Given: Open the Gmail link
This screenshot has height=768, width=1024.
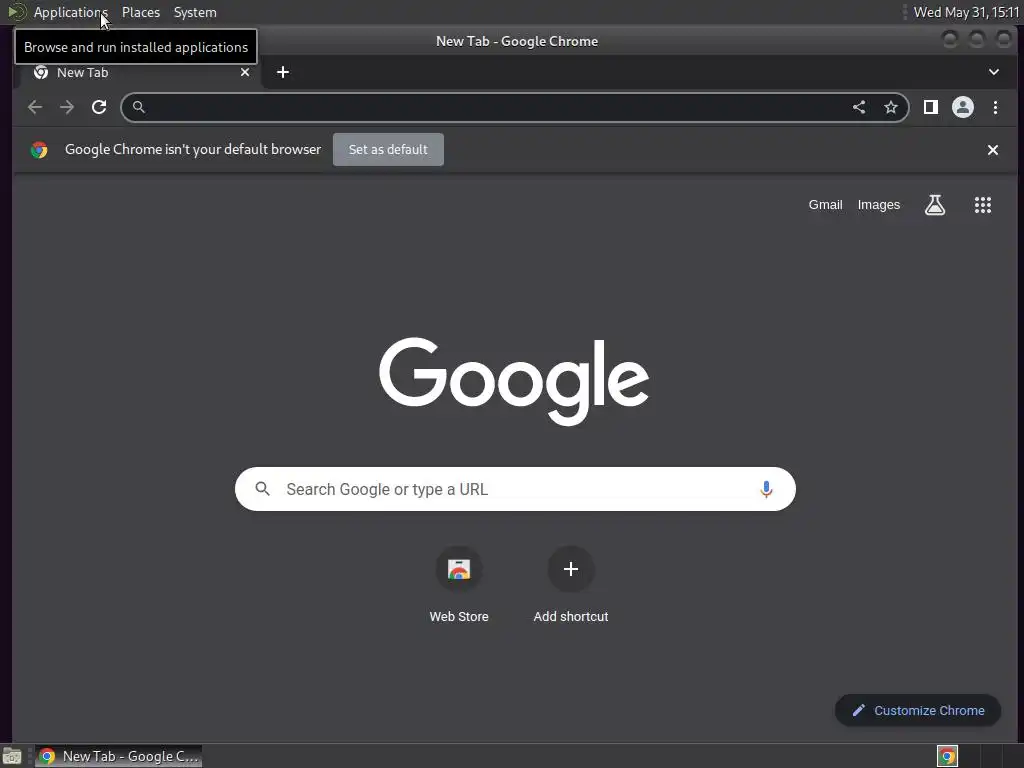Looking at the screenshot, I should [x=825, y=205].
